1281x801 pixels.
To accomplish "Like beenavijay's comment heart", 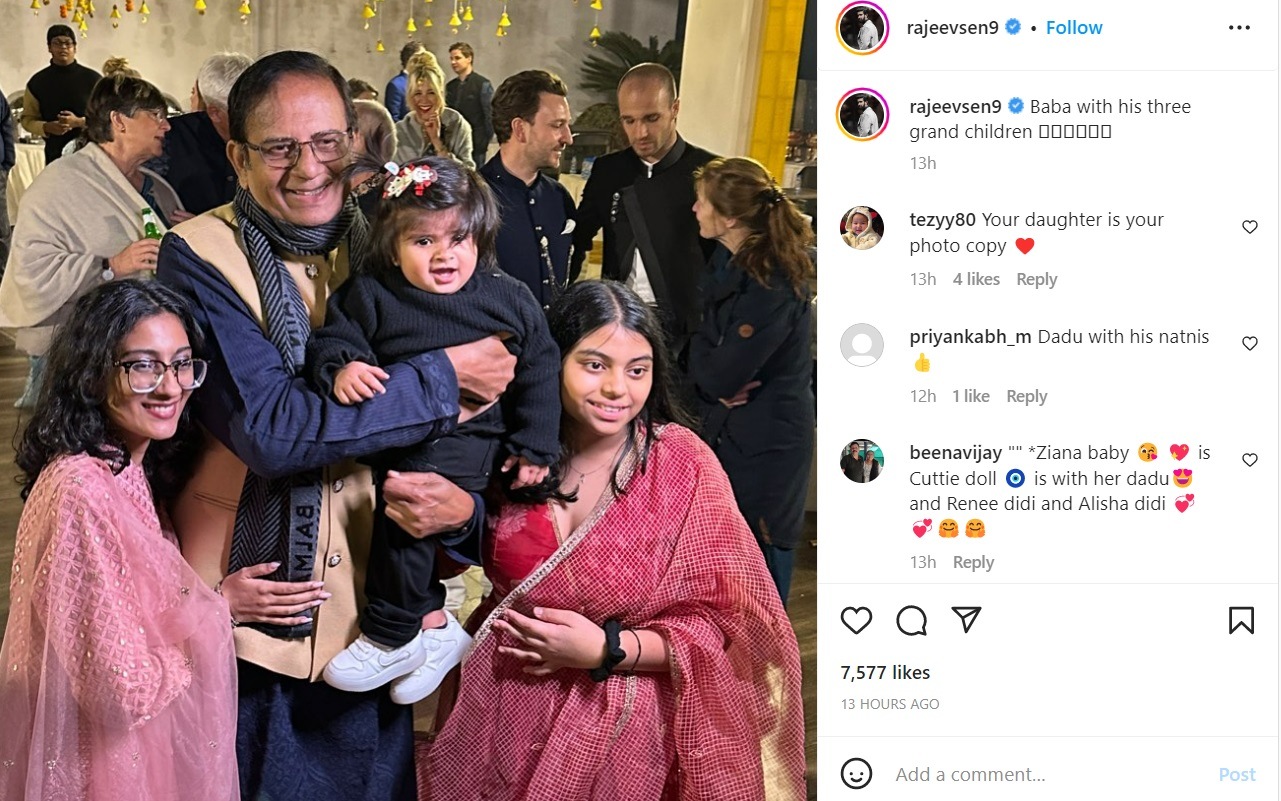I will point(1249,460).
